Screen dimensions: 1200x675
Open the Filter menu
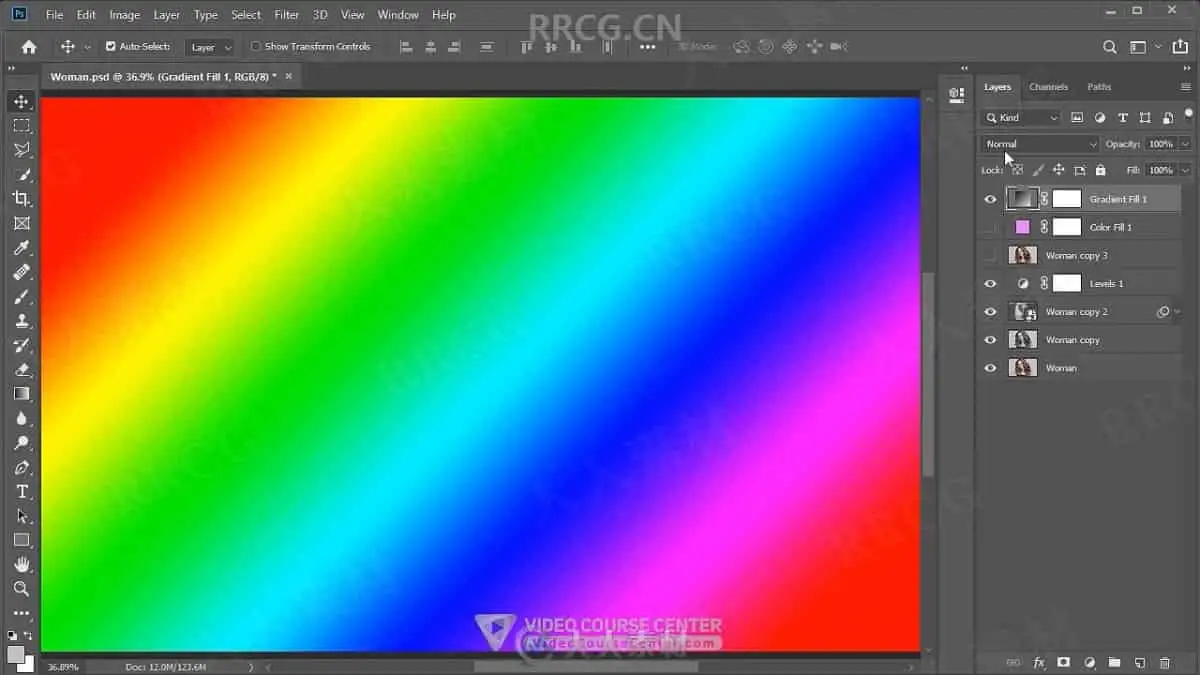point(286,15)
